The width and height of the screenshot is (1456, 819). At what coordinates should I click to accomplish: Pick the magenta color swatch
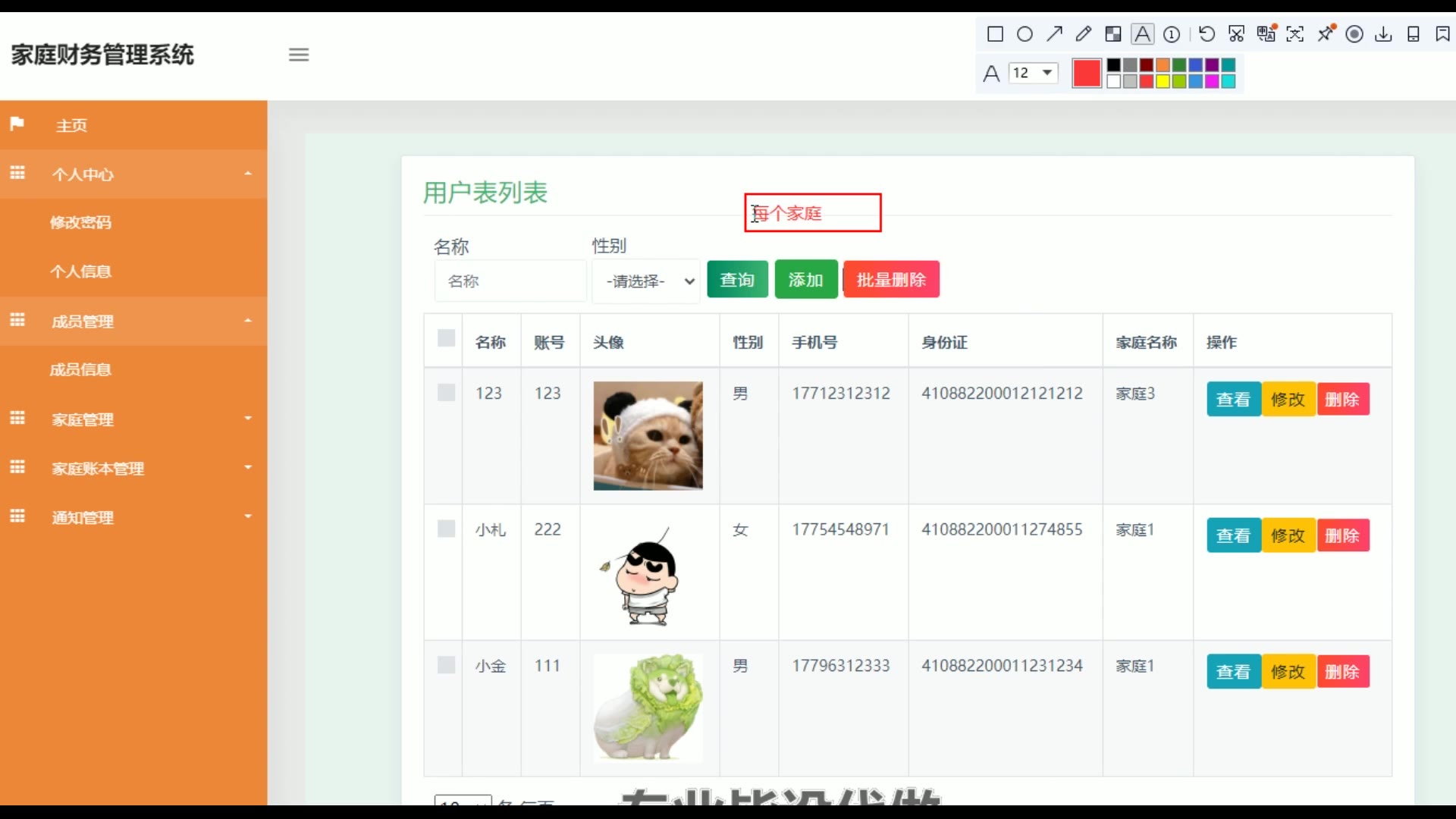1212,81
